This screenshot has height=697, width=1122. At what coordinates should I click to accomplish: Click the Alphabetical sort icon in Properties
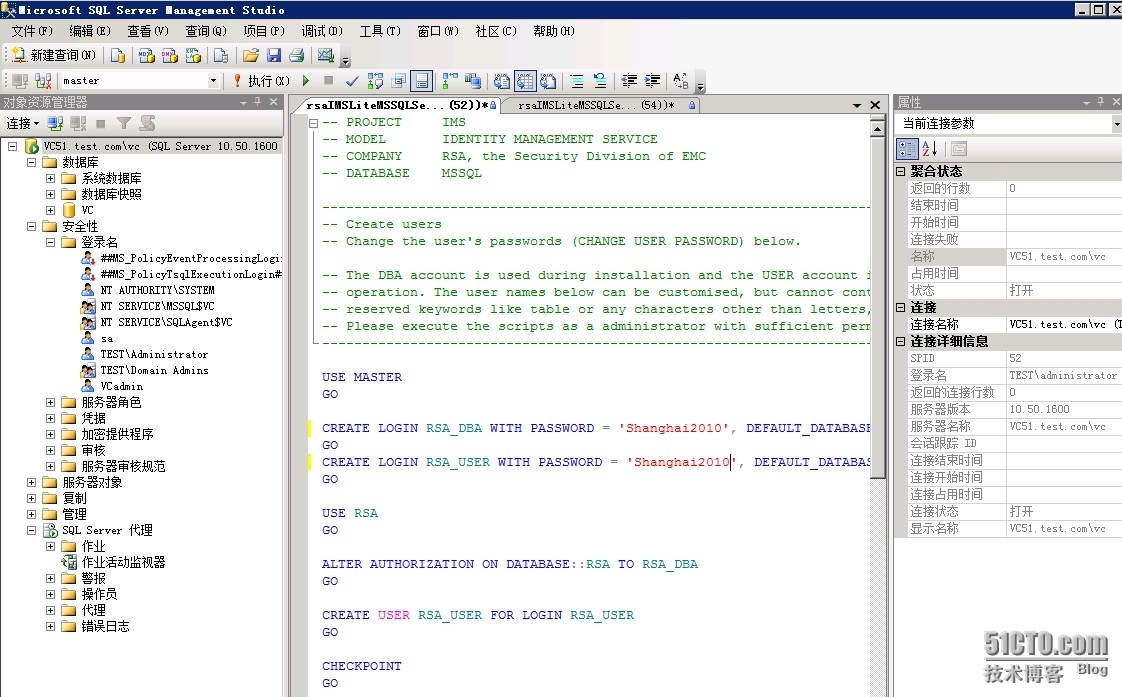[x=930, y=149]
